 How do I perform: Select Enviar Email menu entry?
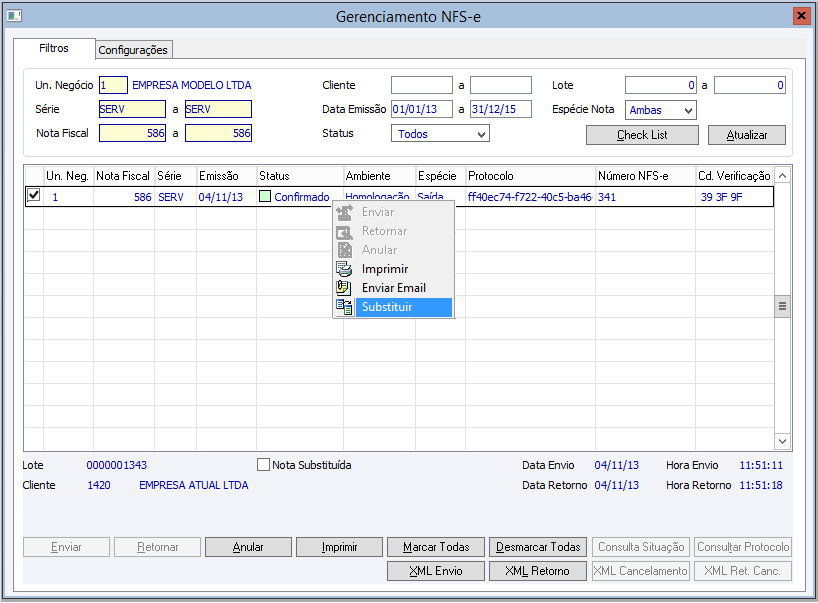click(393, 288)
